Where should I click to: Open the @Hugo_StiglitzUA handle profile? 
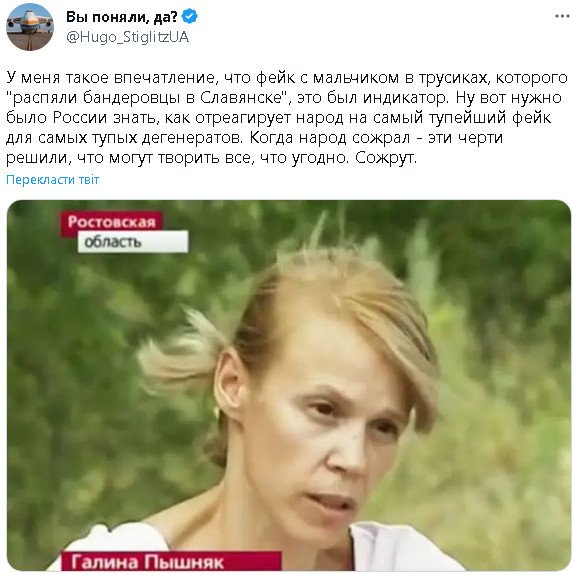(x=127, y=37)
